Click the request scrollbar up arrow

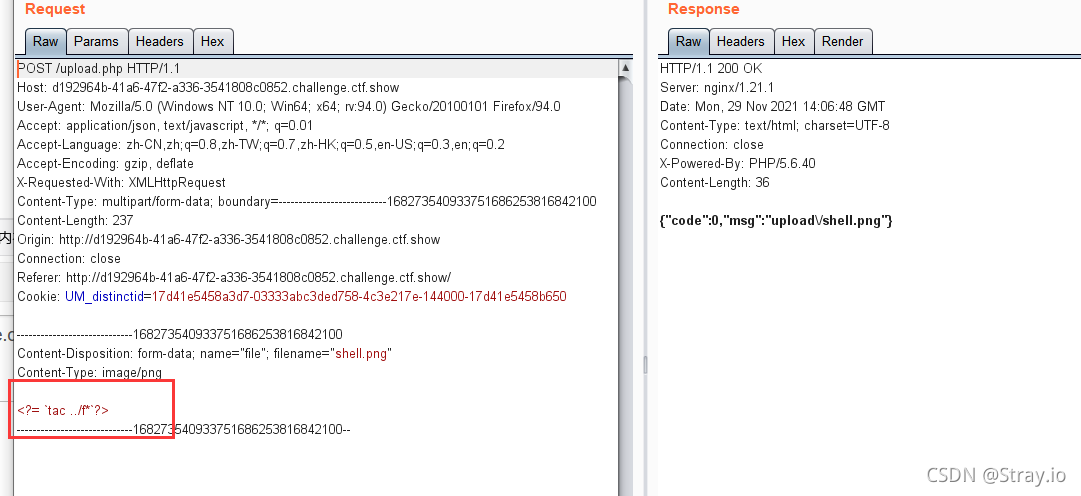click(x=625, y=68)
